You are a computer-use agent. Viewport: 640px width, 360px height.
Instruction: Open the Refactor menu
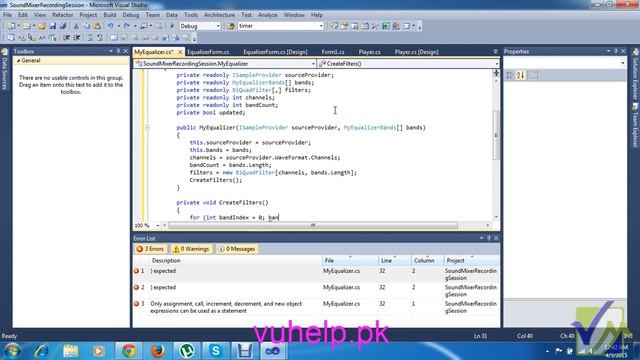pos(62,15)
